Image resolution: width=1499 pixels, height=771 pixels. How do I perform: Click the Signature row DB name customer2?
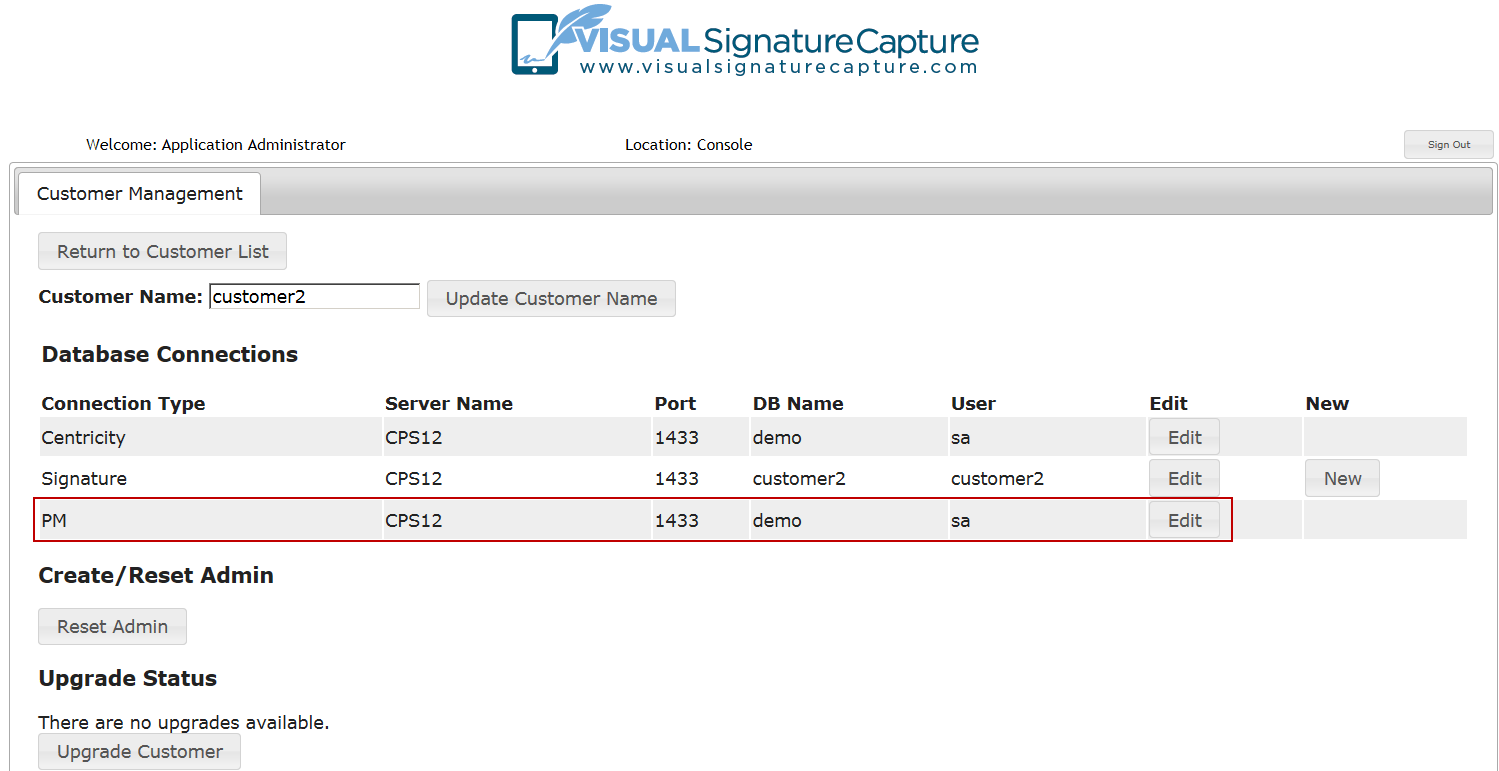click(x=799, y=478)
